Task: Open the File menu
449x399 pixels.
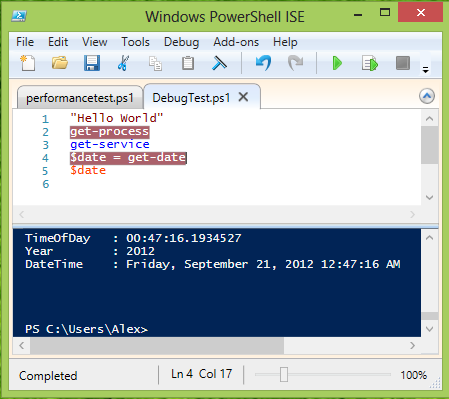Action: point(25,42)
